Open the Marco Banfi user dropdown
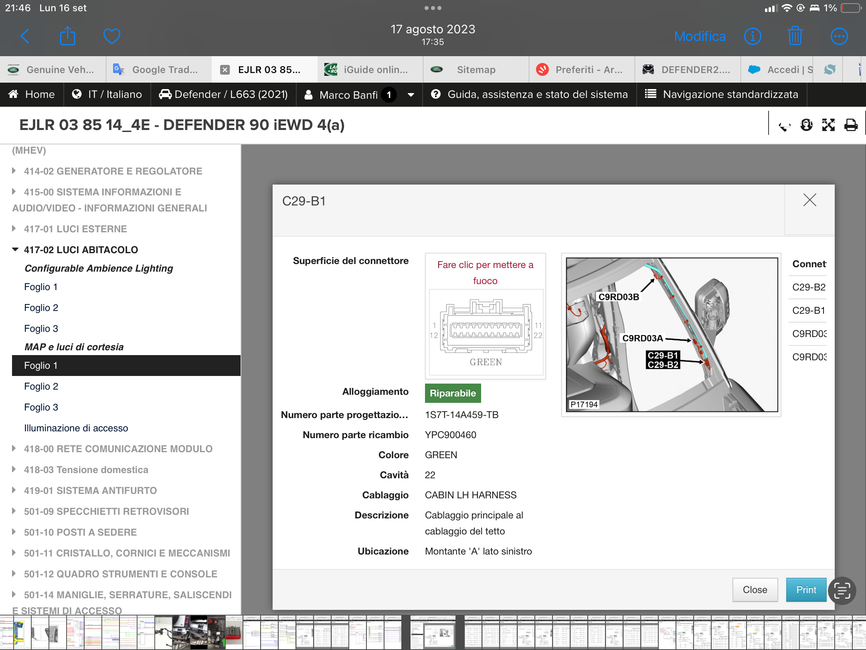 [359, 94]
